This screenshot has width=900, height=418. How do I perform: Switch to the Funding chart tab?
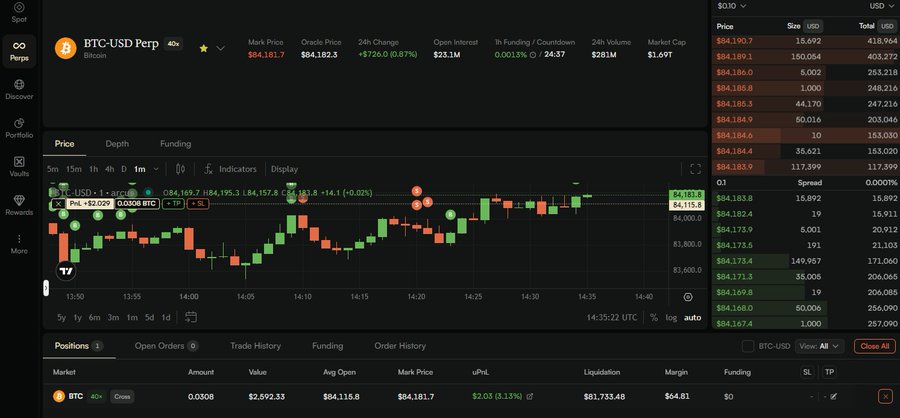[176, 144]
